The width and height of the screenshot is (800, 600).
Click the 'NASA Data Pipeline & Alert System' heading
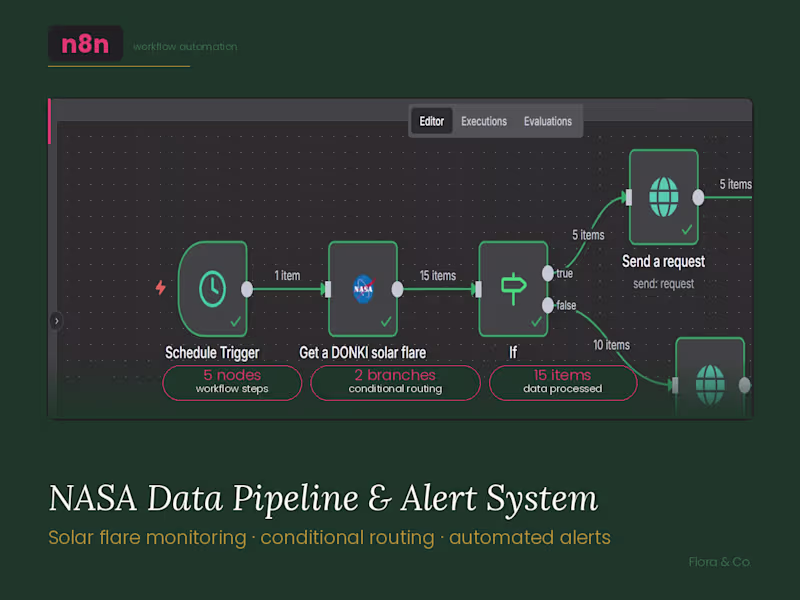(323, 497)
